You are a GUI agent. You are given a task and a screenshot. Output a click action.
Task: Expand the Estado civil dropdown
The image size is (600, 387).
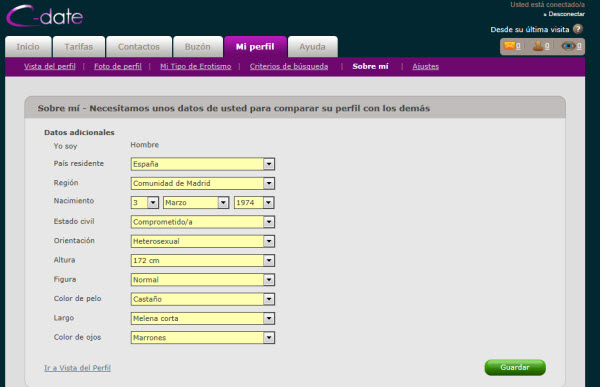tap(203, 222)
